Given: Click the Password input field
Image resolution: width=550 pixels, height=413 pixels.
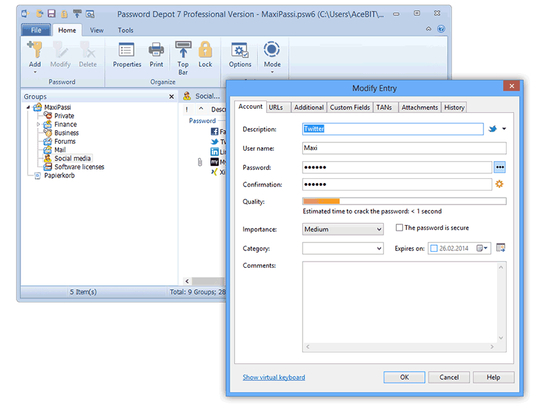Looking at the screenshot, I should (x=397, y=167).
